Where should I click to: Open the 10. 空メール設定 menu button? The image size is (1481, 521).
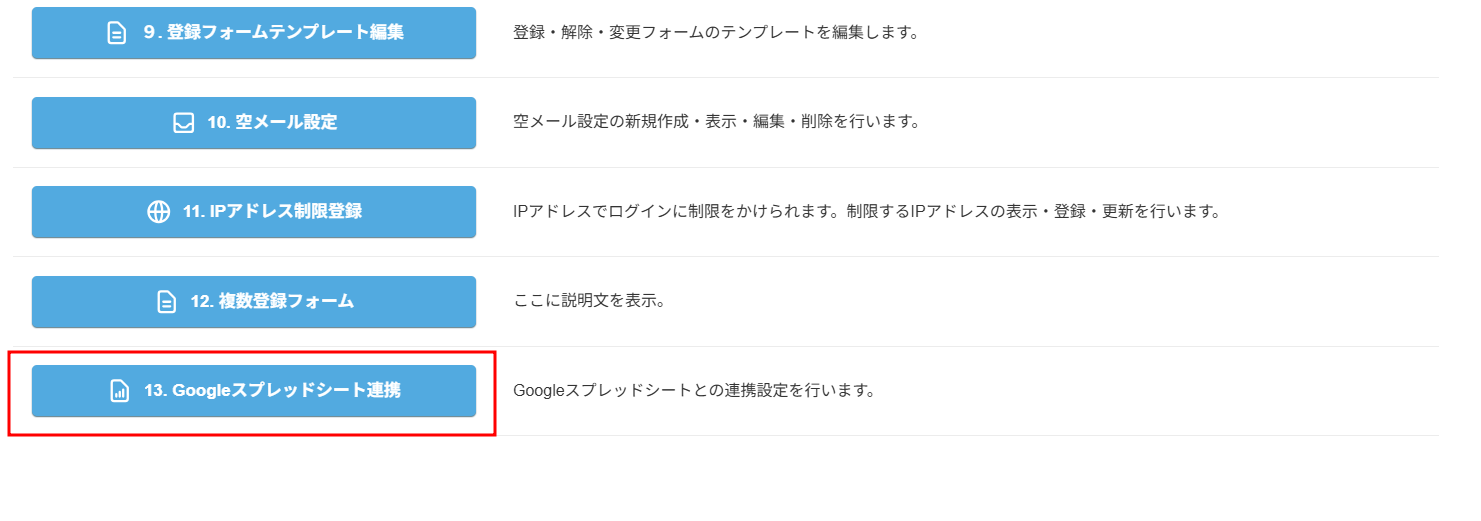coord(254,123)
